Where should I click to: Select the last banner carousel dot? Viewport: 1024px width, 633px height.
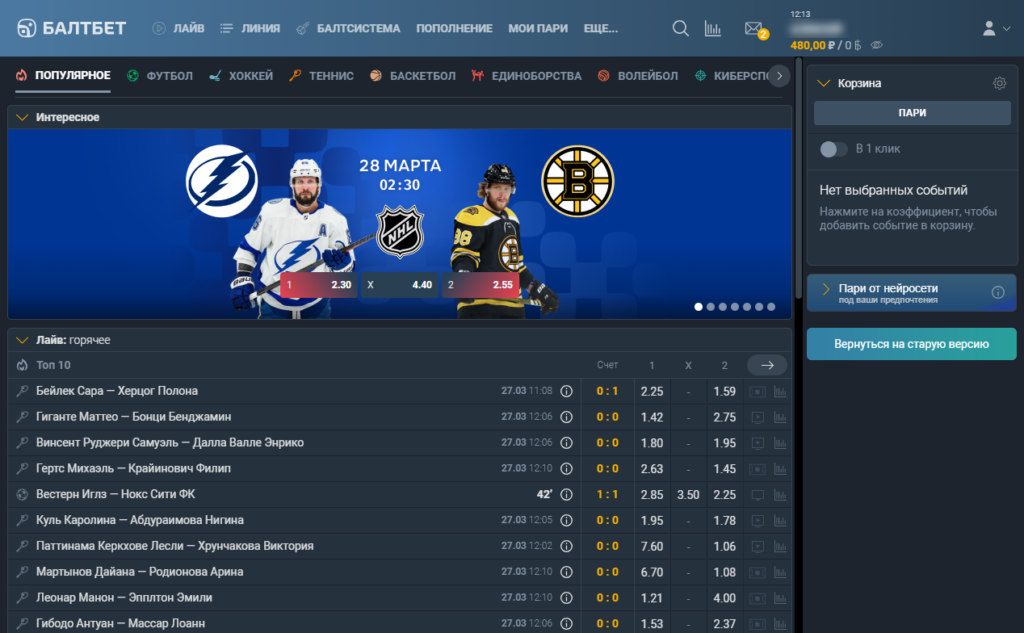tap(771, 306)
